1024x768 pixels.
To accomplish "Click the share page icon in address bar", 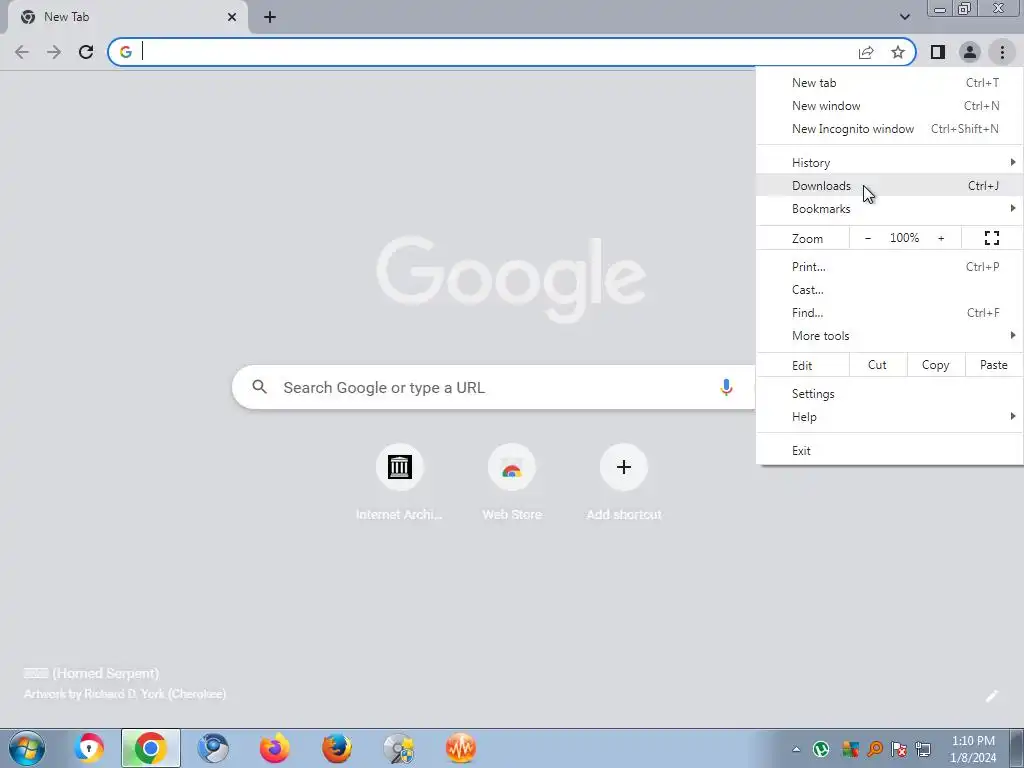I will click(x=866, y=52).
